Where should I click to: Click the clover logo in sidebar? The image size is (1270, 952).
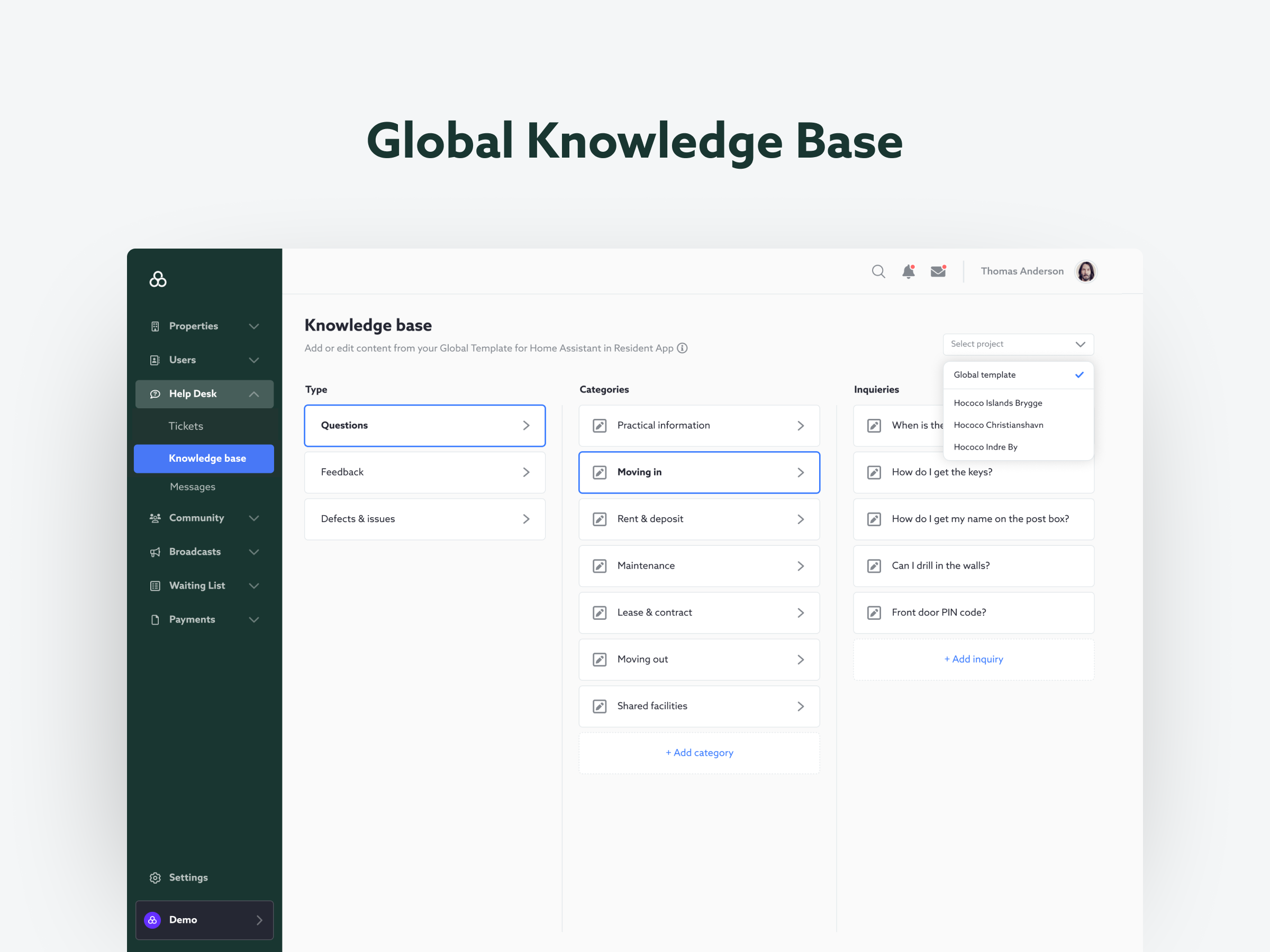pyautogui.click(x=158, y=279)
